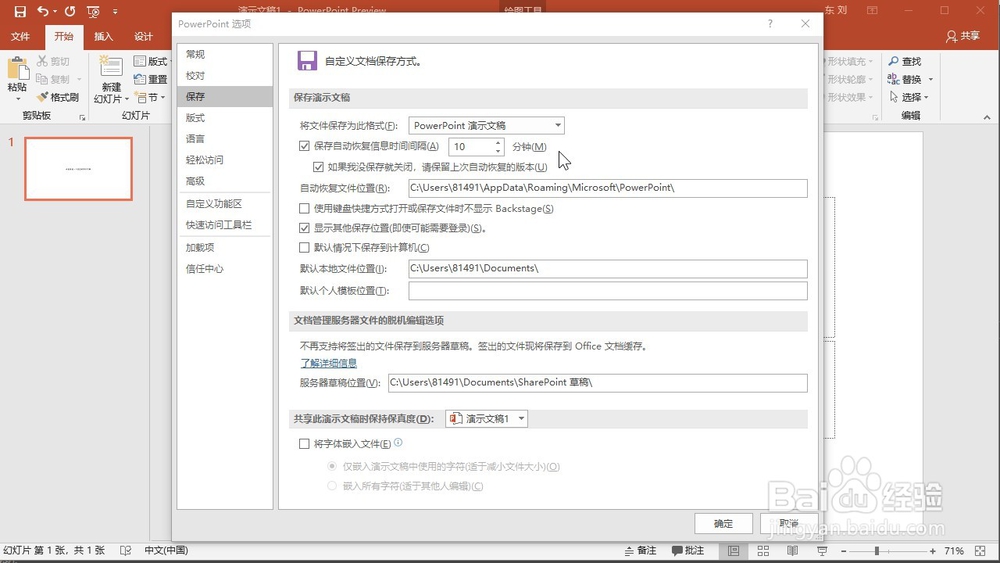This screenshot has height=563, width=1000.
Task: Open the Section (节) menu
Action: tap(151, 97)
